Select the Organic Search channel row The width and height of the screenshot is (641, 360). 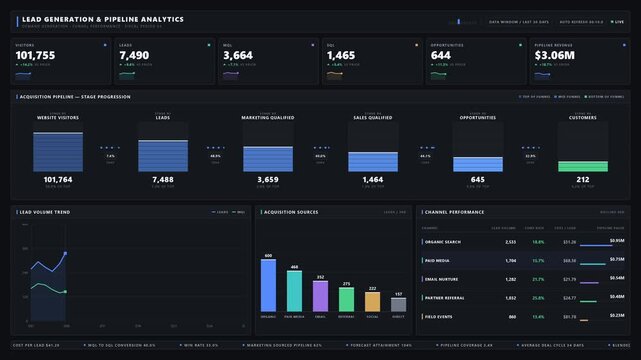click(x=523, y=242)
